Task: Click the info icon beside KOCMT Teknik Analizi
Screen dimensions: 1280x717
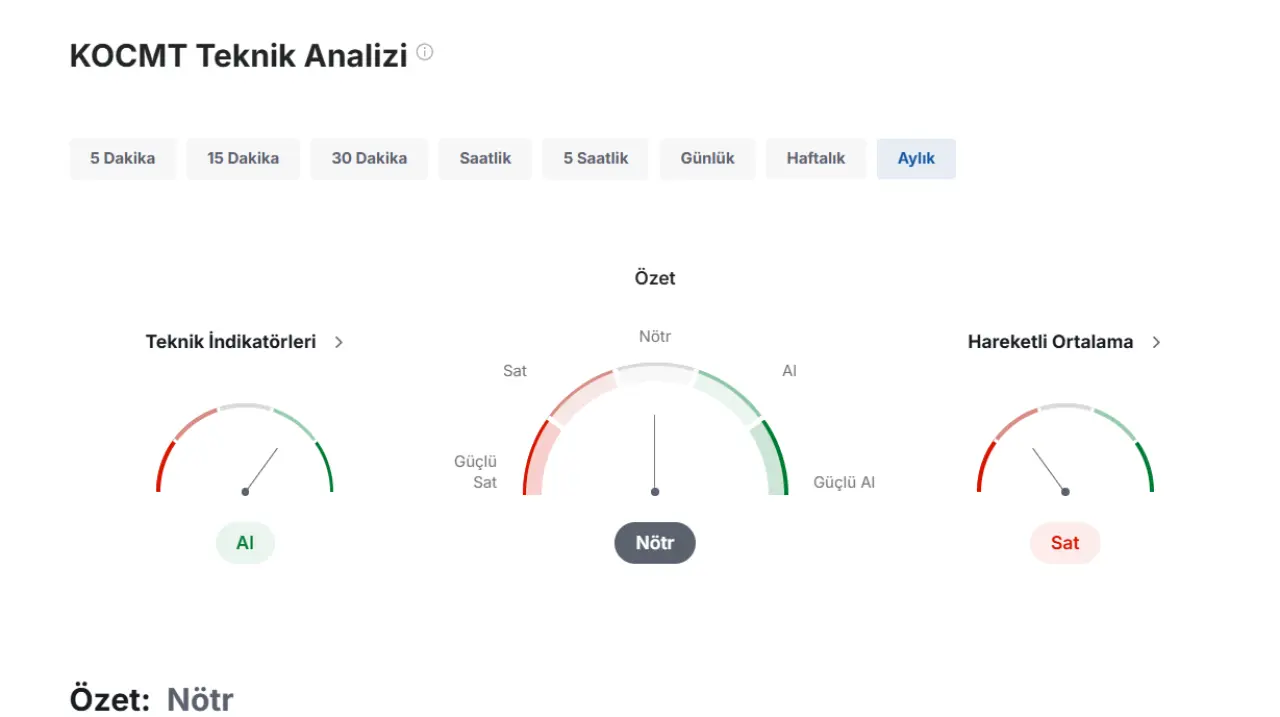Action: tap(425, 52)
